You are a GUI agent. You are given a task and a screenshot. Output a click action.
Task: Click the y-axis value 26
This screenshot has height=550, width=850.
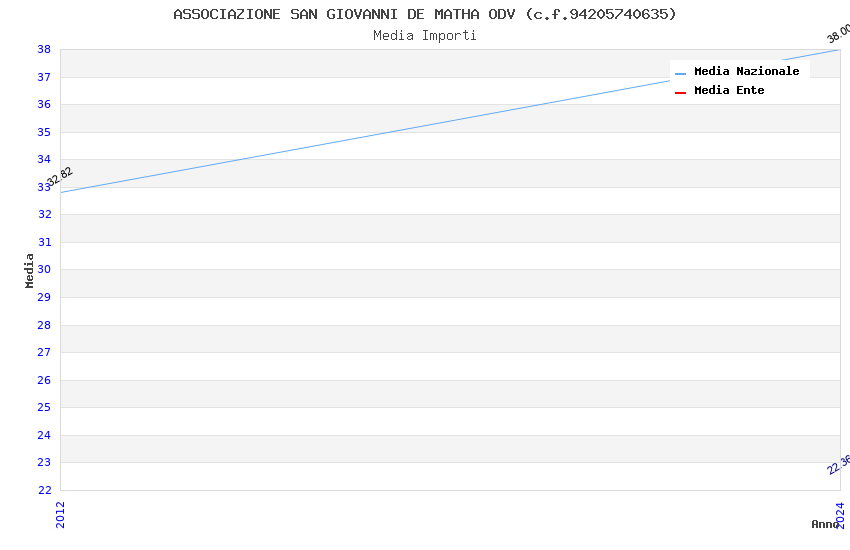click(x=44, y=380)
